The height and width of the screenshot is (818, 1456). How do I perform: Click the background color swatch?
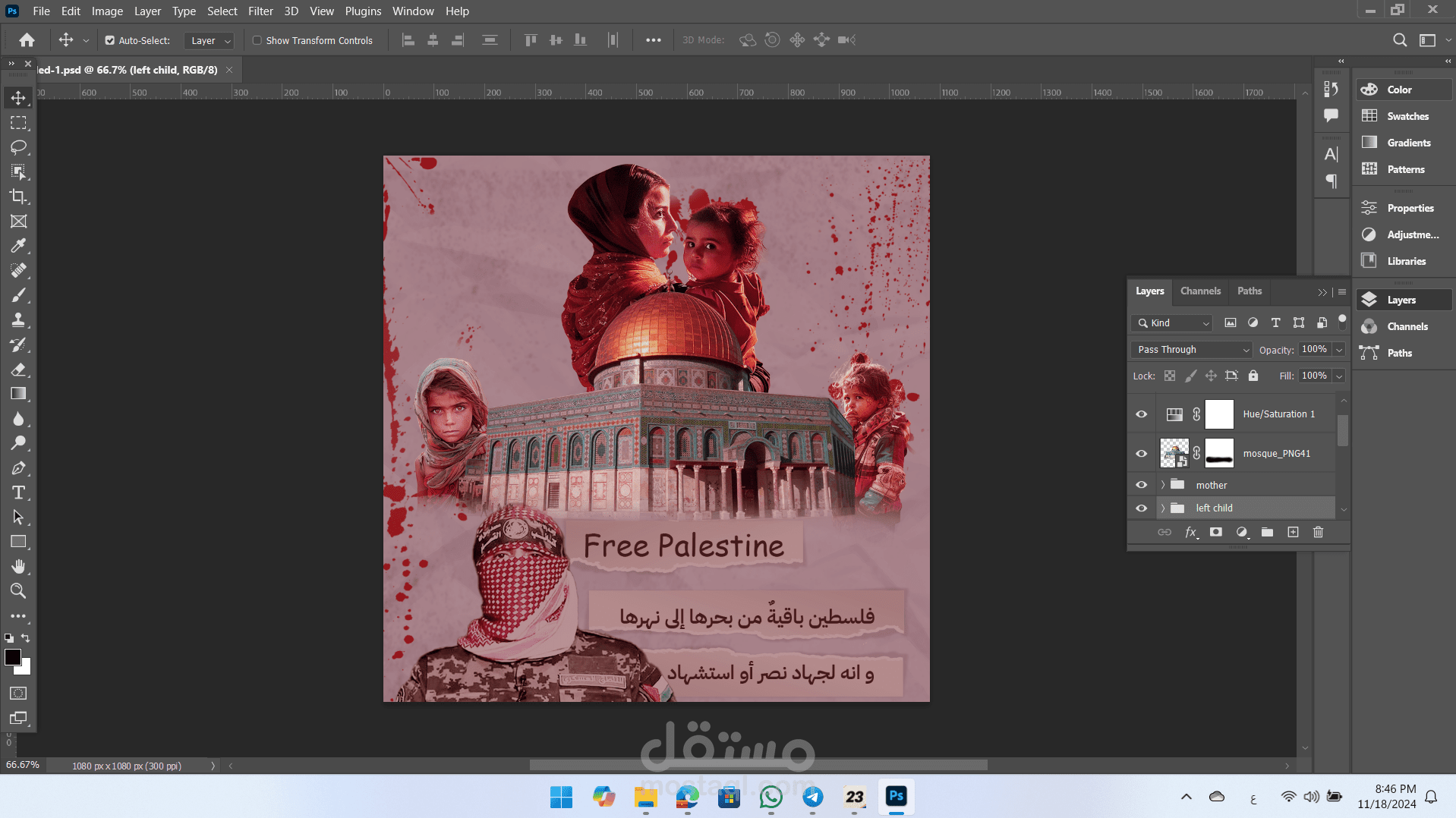pyautogui.click(x=26, y=669)
